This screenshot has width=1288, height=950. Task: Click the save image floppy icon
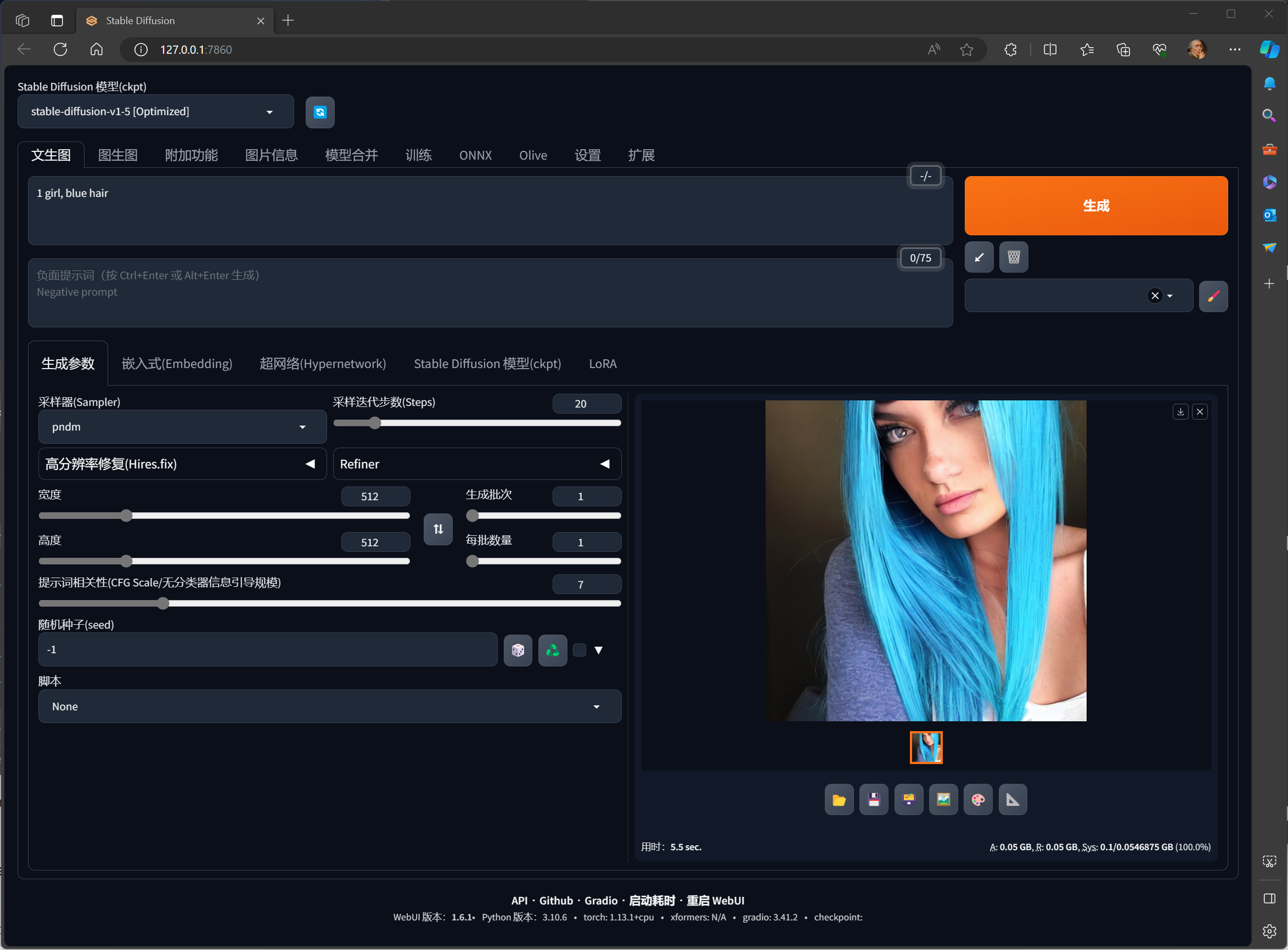click(873, 800)
